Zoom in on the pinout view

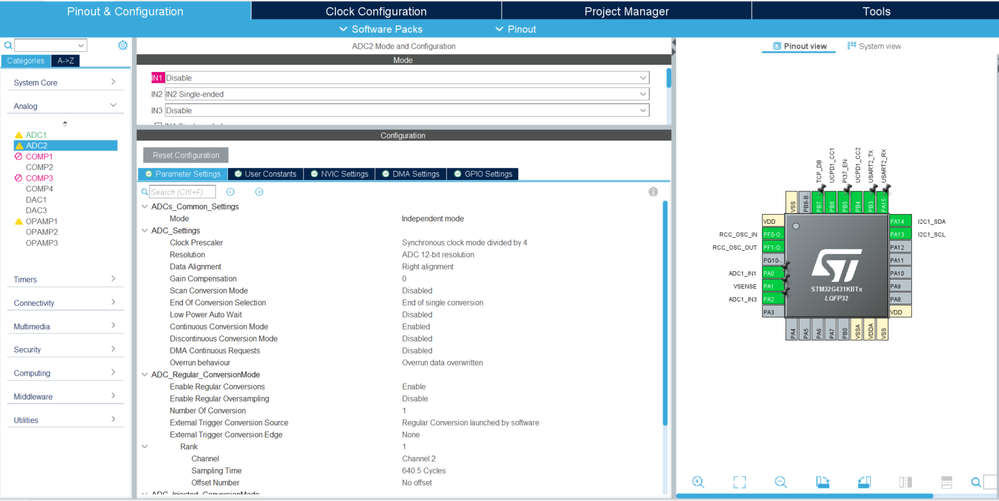(x=698, y=482)
